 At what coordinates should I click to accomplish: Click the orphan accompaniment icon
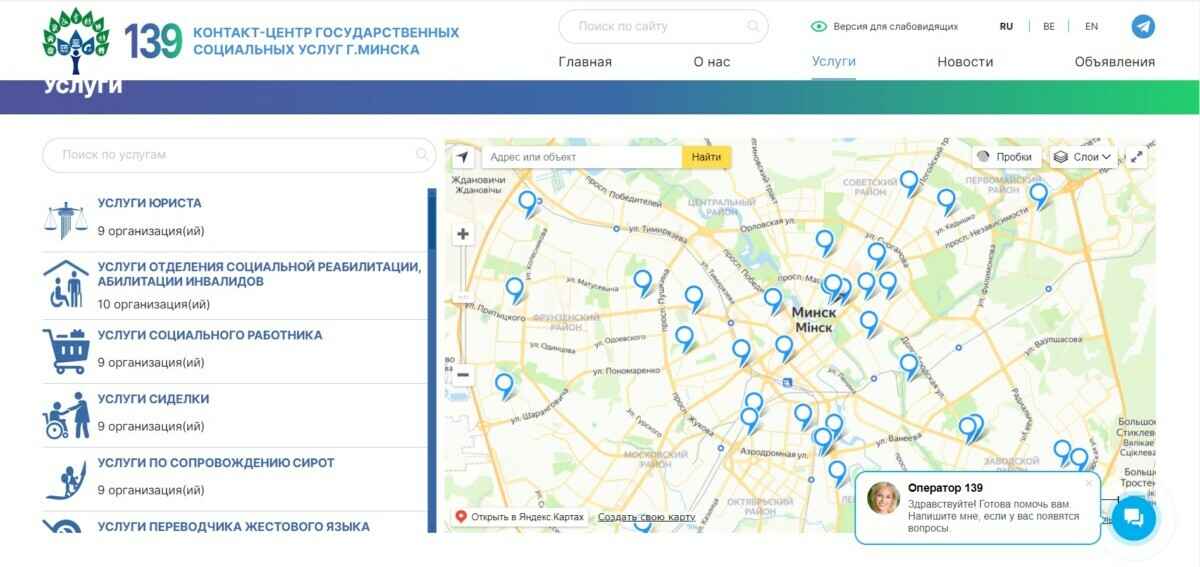coord(66,479)
